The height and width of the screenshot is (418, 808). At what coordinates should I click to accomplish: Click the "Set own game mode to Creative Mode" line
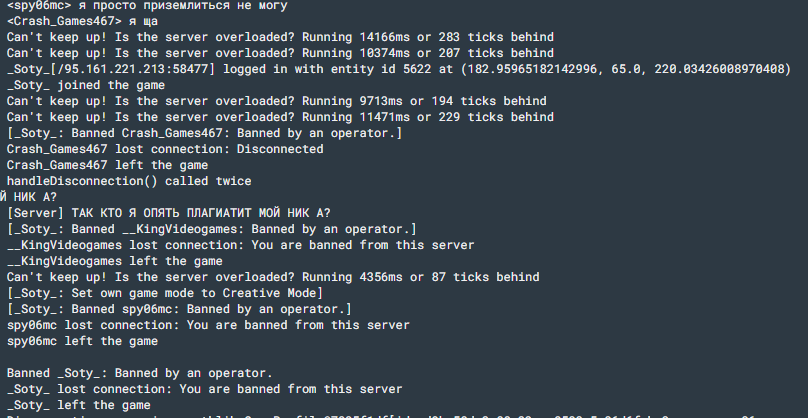[x=164, y=293]
